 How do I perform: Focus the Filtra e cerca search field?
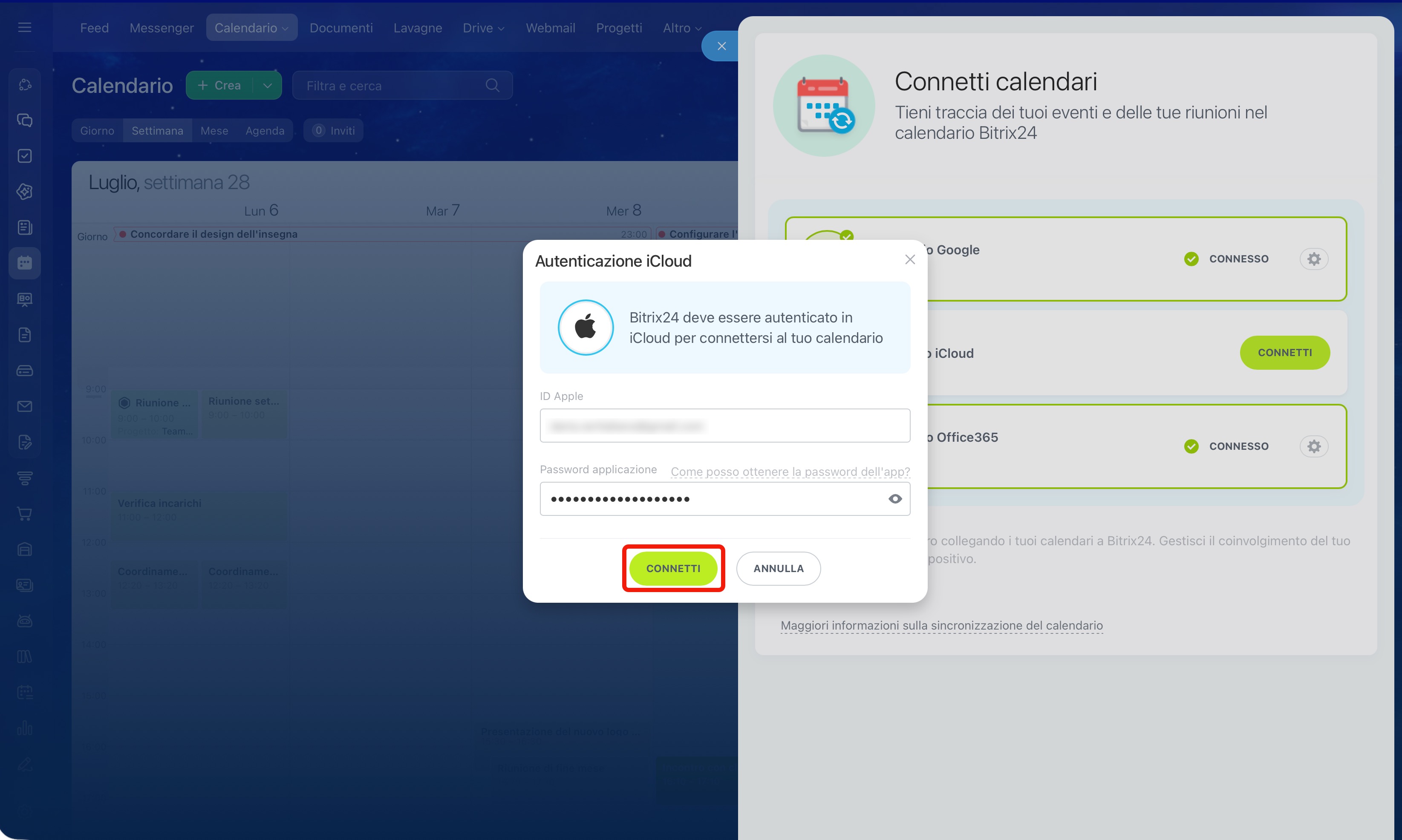tap(403, 86)
